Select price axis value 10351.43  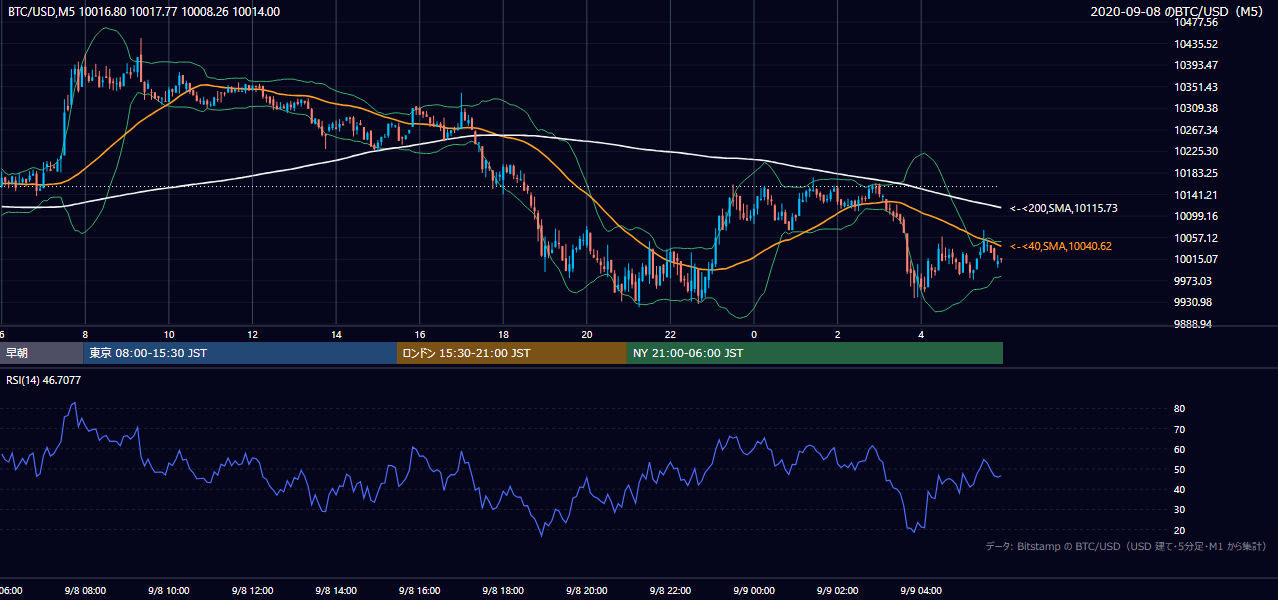[1195, 87]
